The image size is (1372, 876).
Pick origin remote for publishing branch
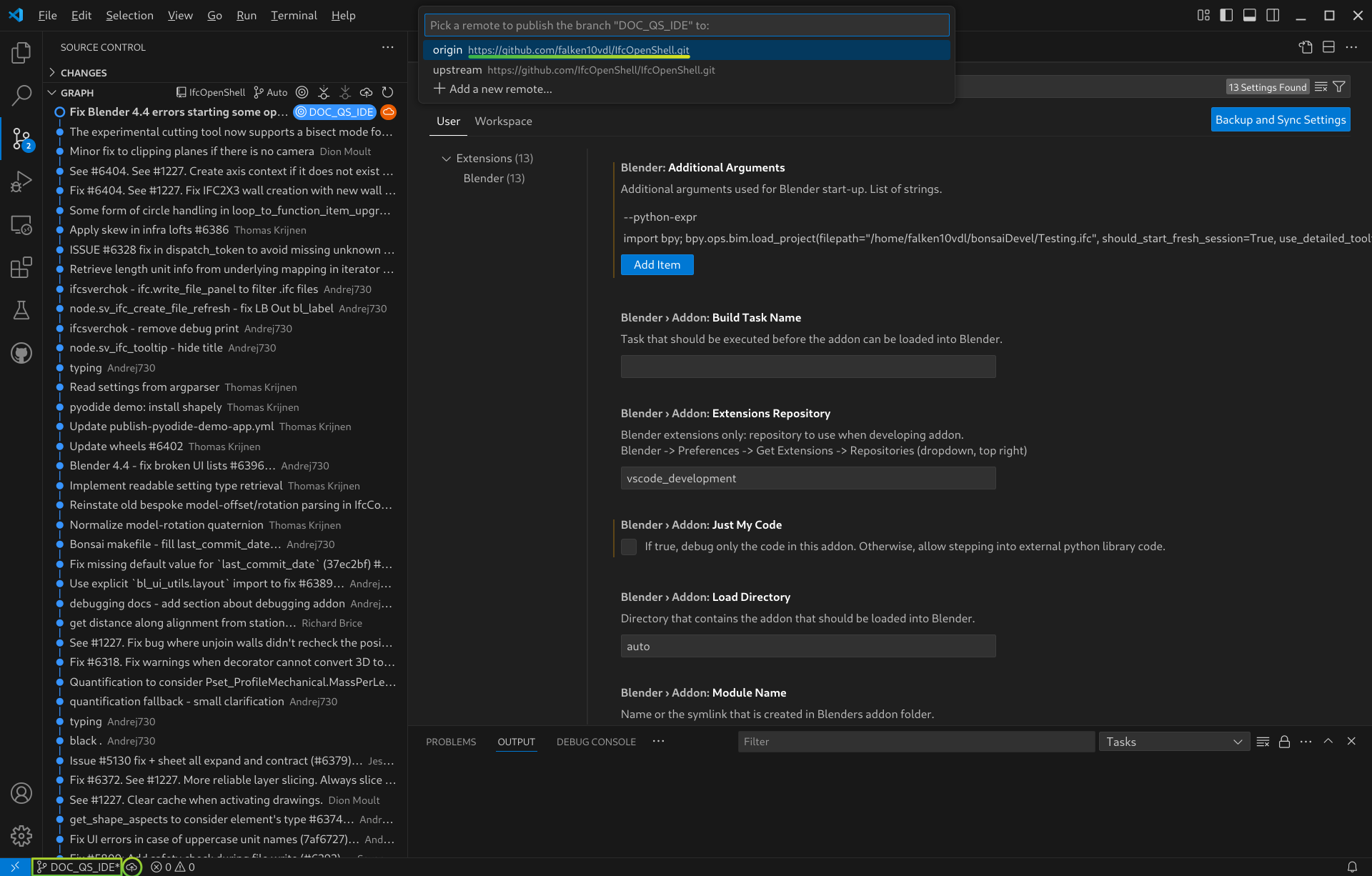point(687,50)
